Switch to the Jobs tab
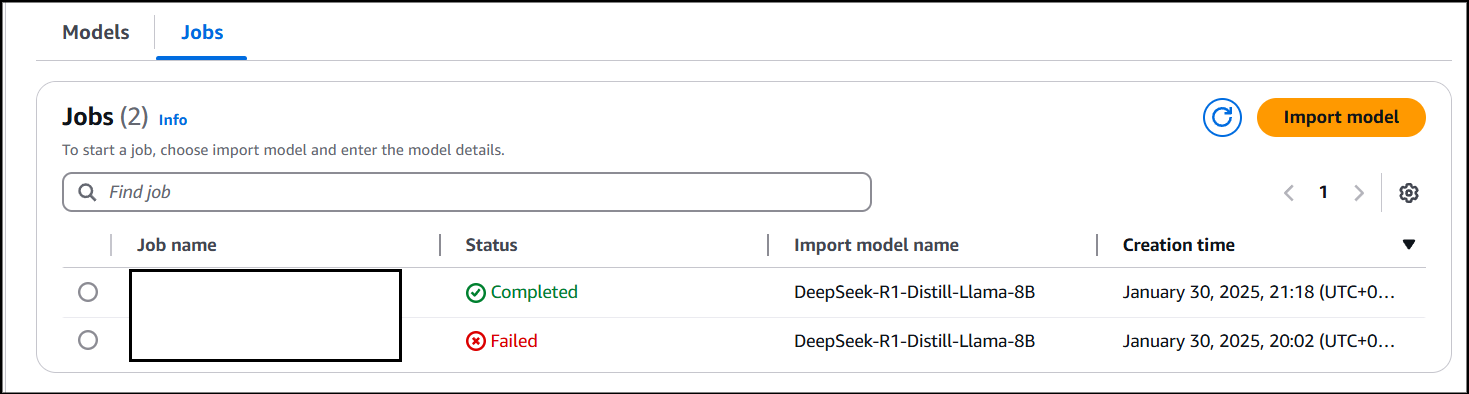 tap(202, 32)
